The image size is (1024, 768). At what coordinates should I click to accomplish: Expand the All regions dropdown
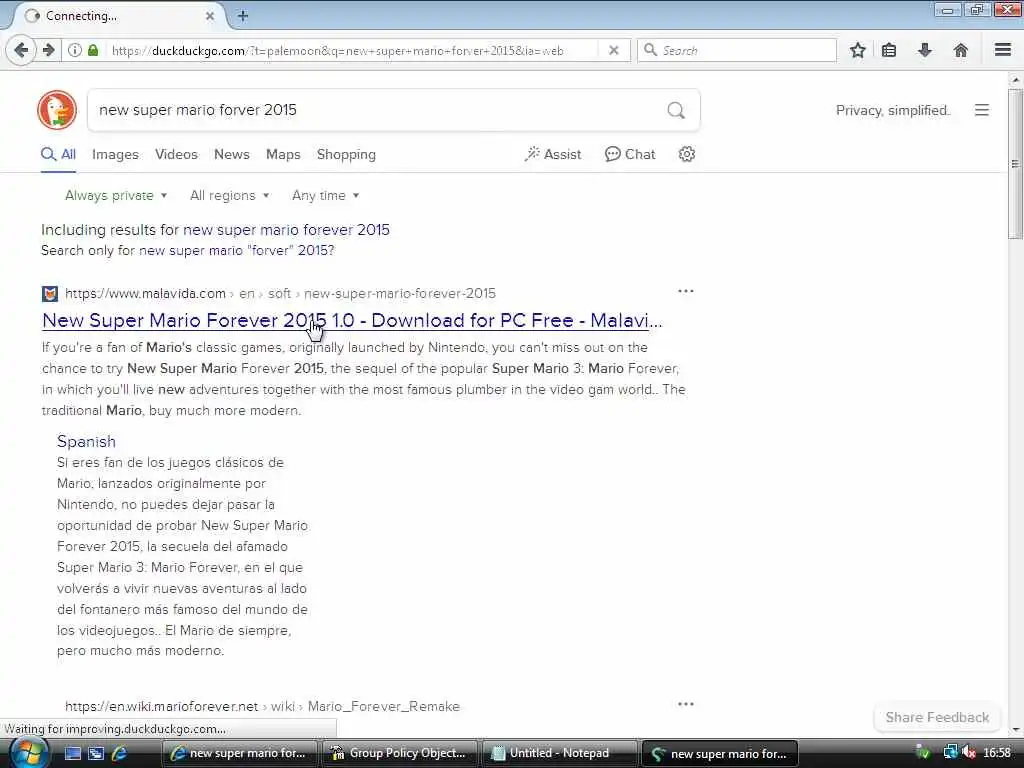pos(229,195)
